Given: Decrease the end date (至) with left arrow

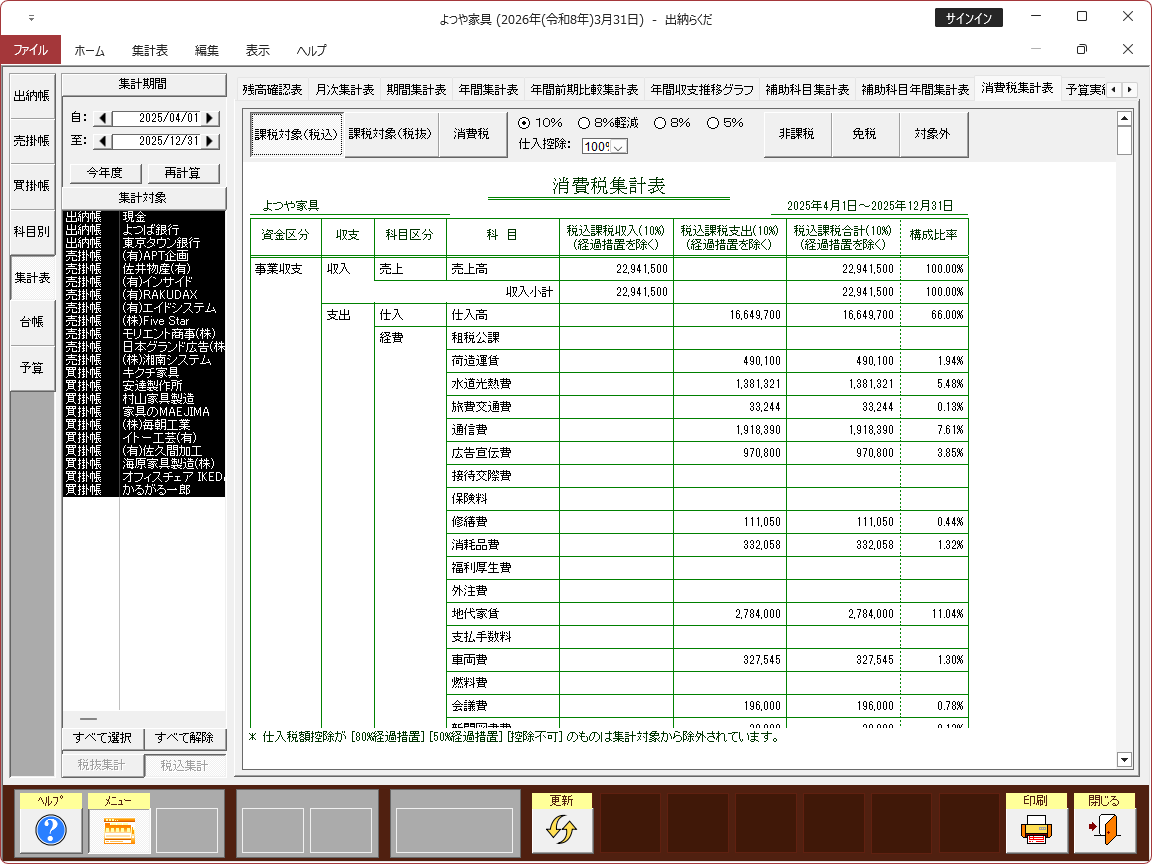Looking at the screenshot, I should tap(102, 141).
